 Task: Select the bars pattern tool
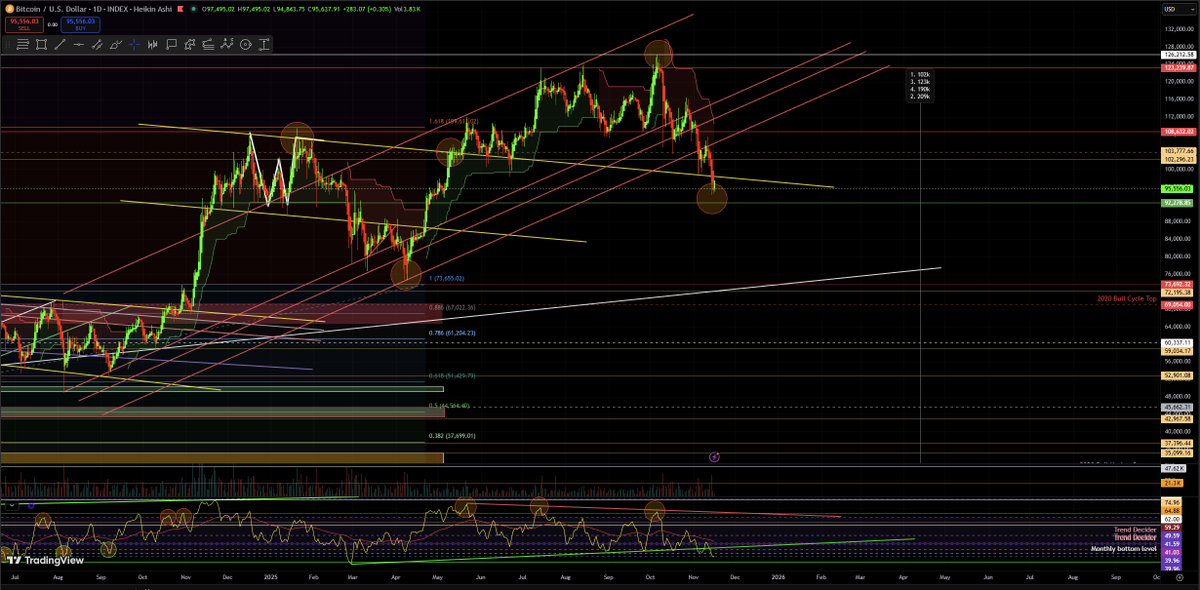click(x=152, y=45)
